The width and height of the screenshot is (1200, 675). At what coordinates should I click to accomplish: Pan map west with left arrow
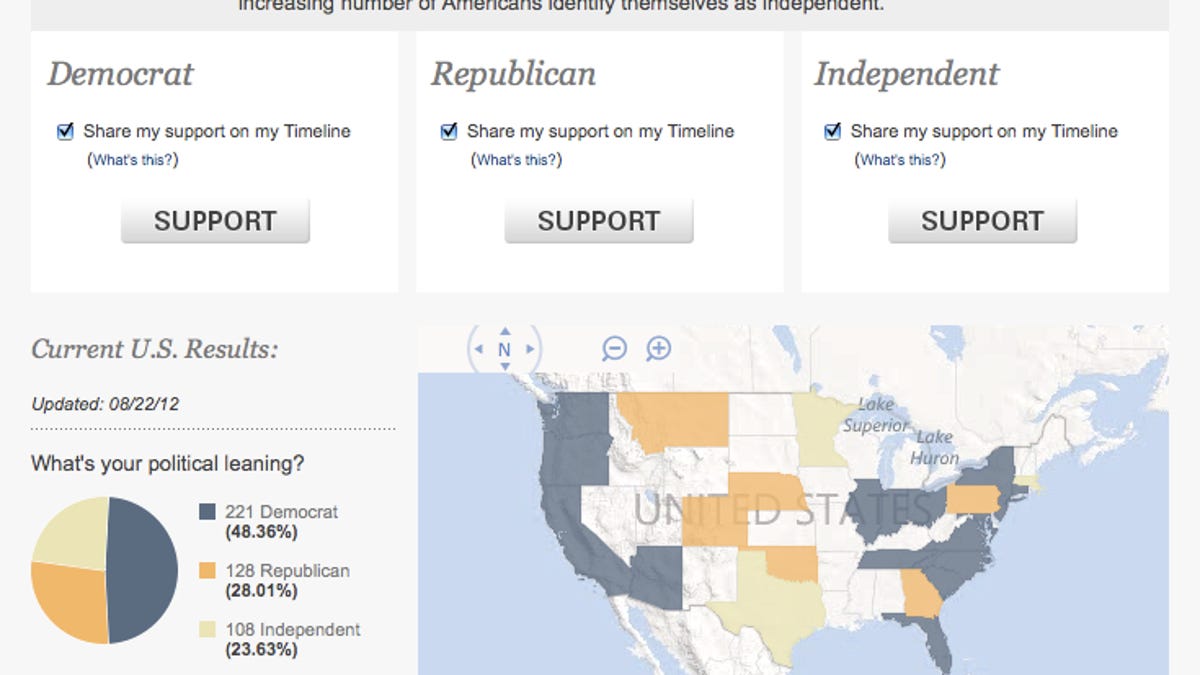(479, 349)
